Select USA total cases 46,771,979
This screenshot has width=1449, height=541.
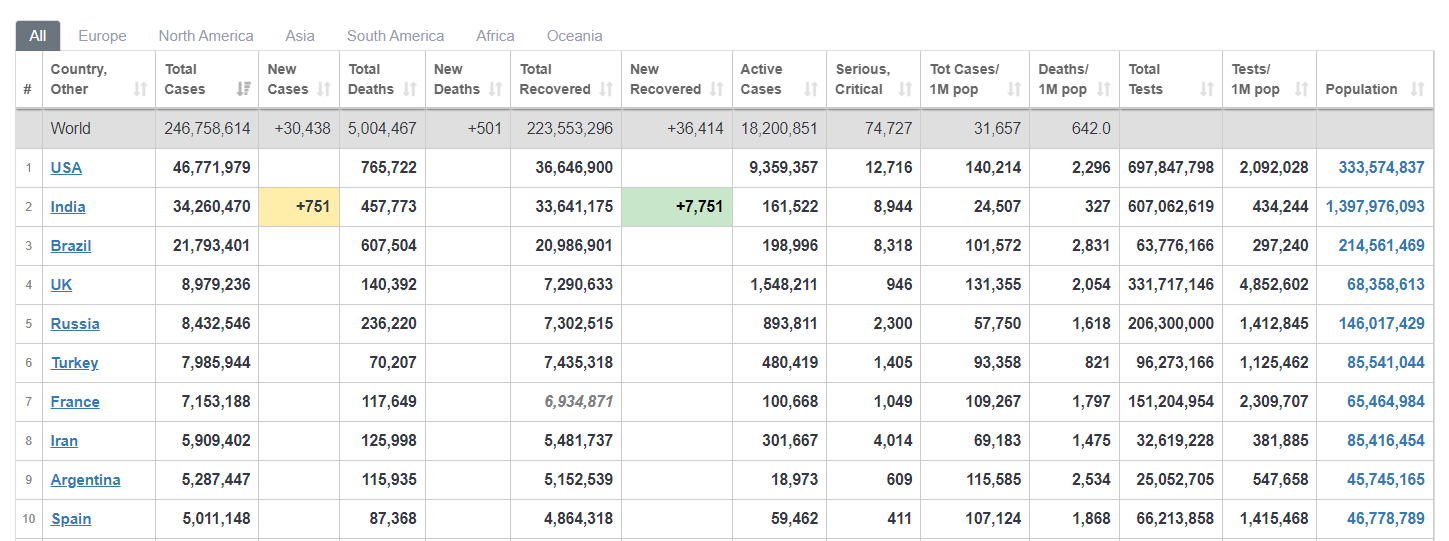212,168
